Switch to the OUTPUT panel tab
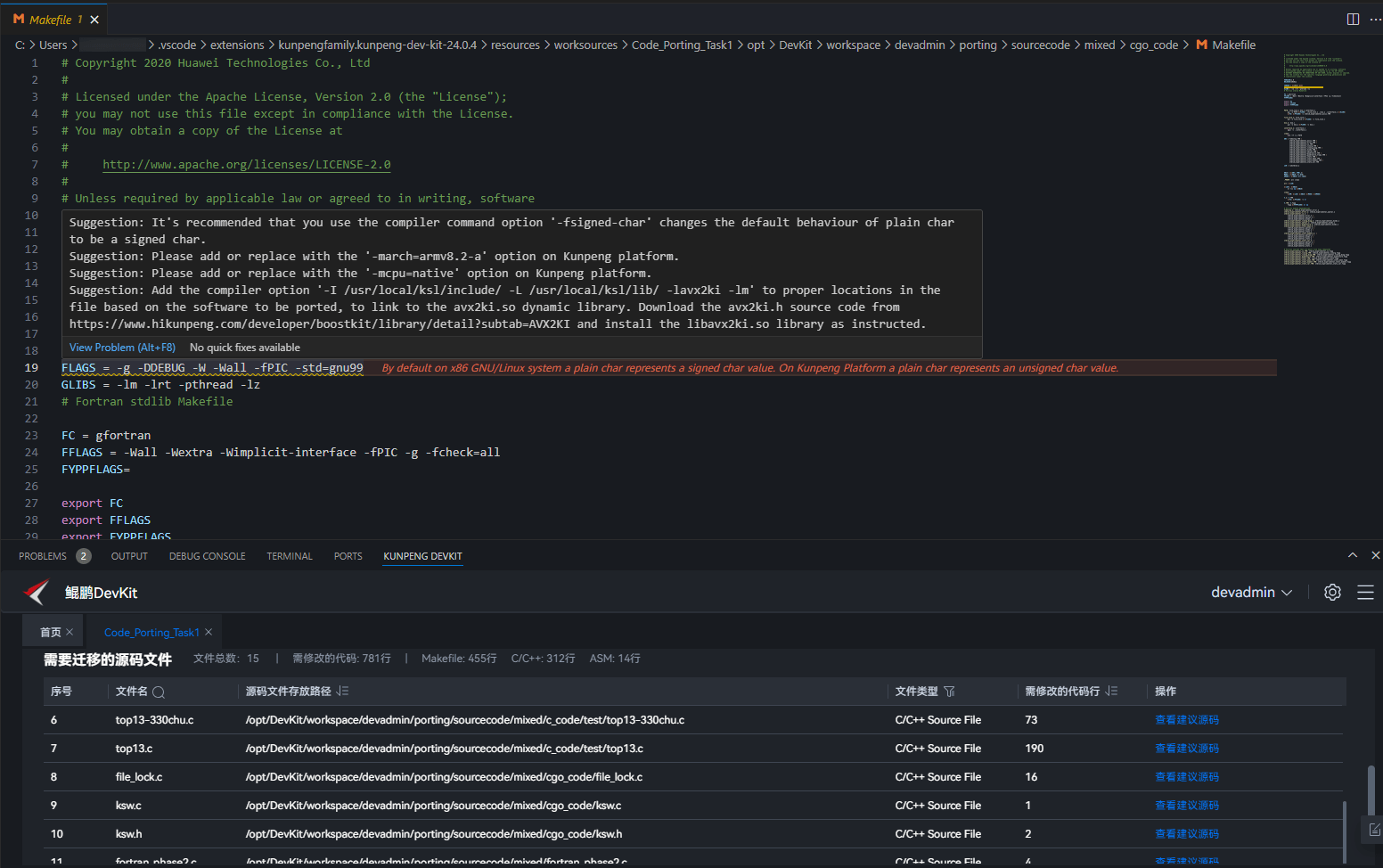This screenshot has width=1383, height=868. click(x=129, y=556)
